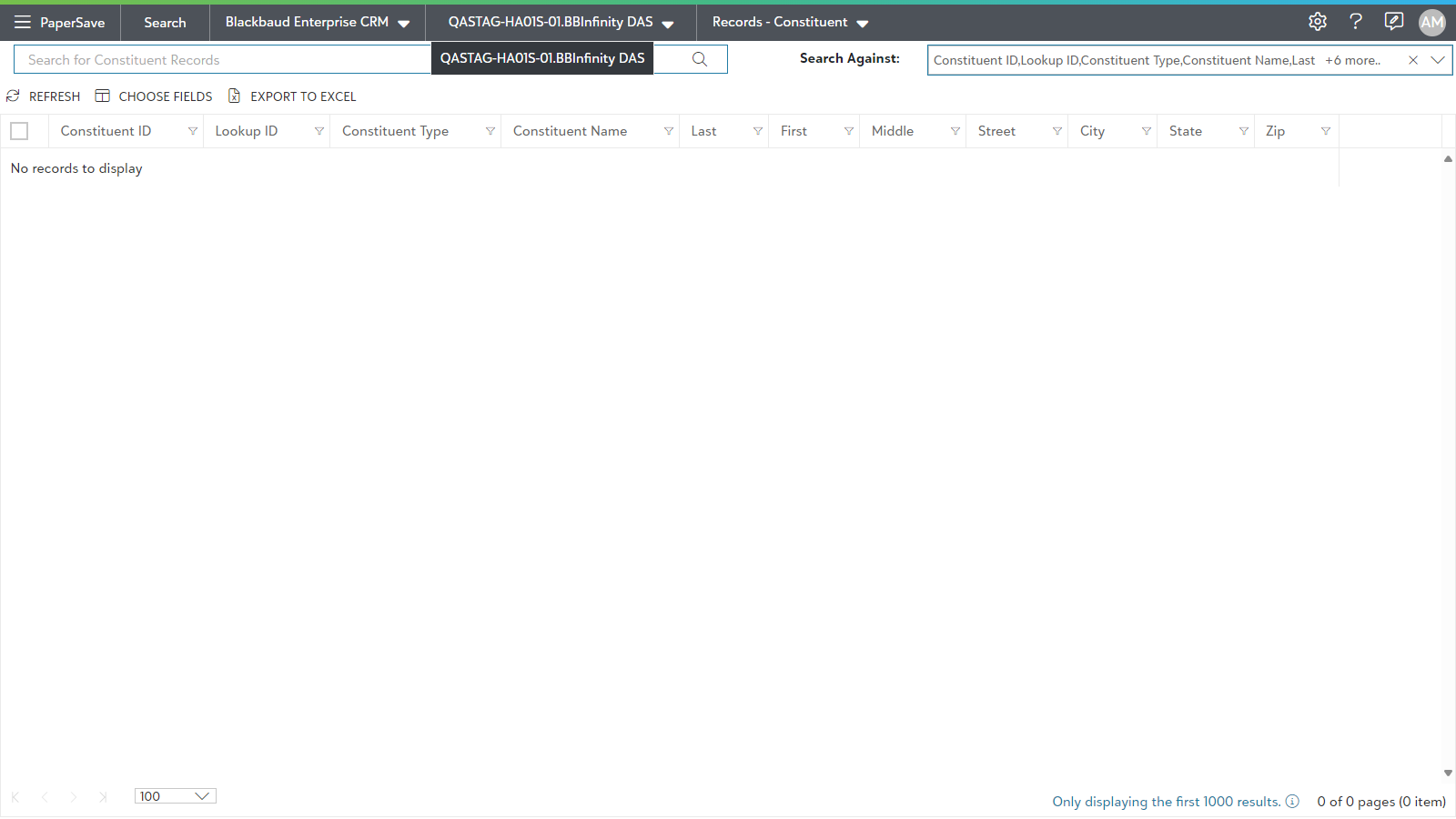This screenshot has width=1456, height=819.
Task: Open the page size 100 dropdown
Action: [x=175, y=796]
